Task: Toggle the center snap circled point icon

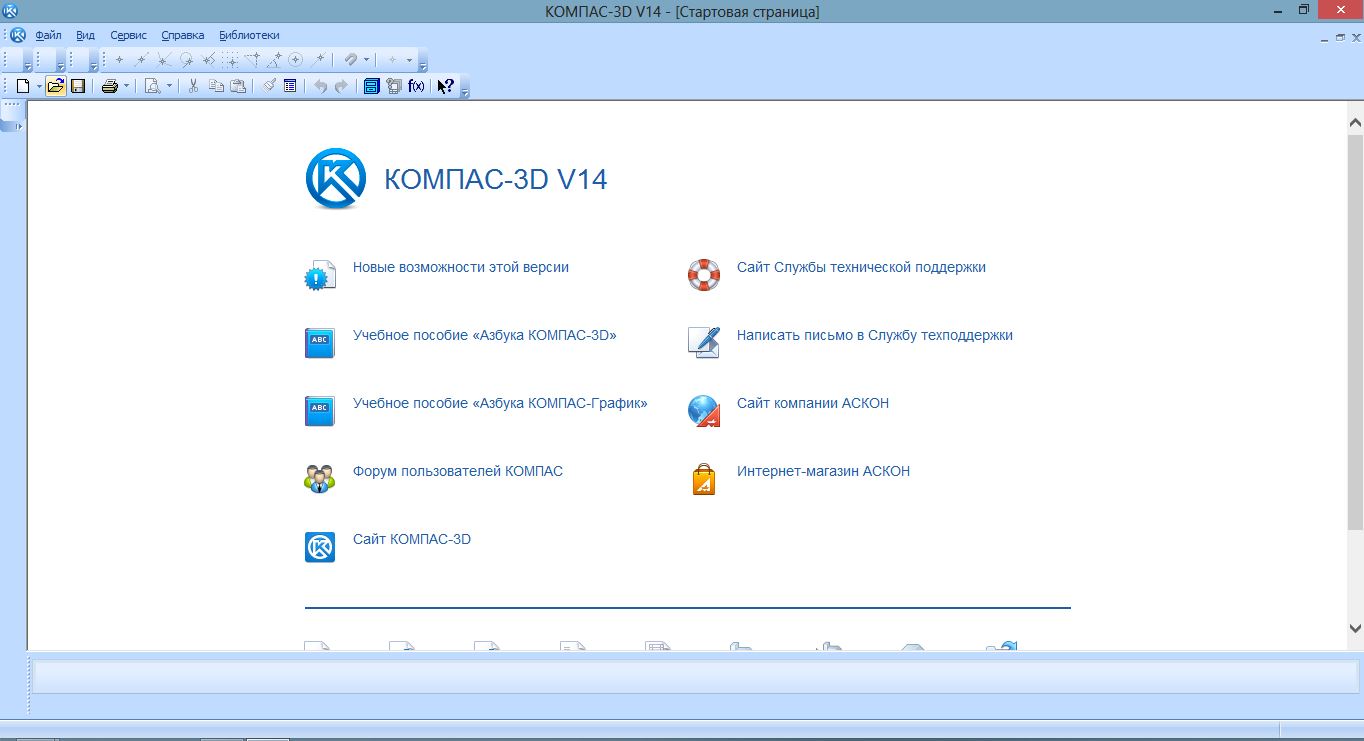Action: point(296,60)
